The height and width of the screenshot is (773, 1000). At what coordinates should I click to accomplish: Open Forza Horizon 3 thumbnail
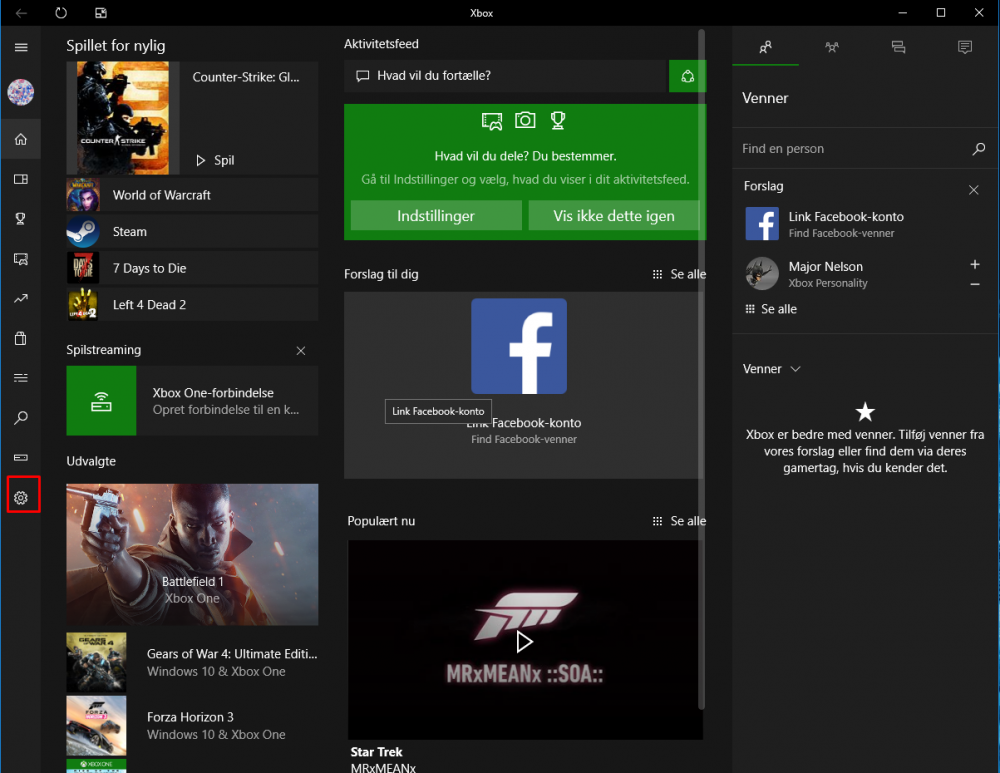(96, 726)
